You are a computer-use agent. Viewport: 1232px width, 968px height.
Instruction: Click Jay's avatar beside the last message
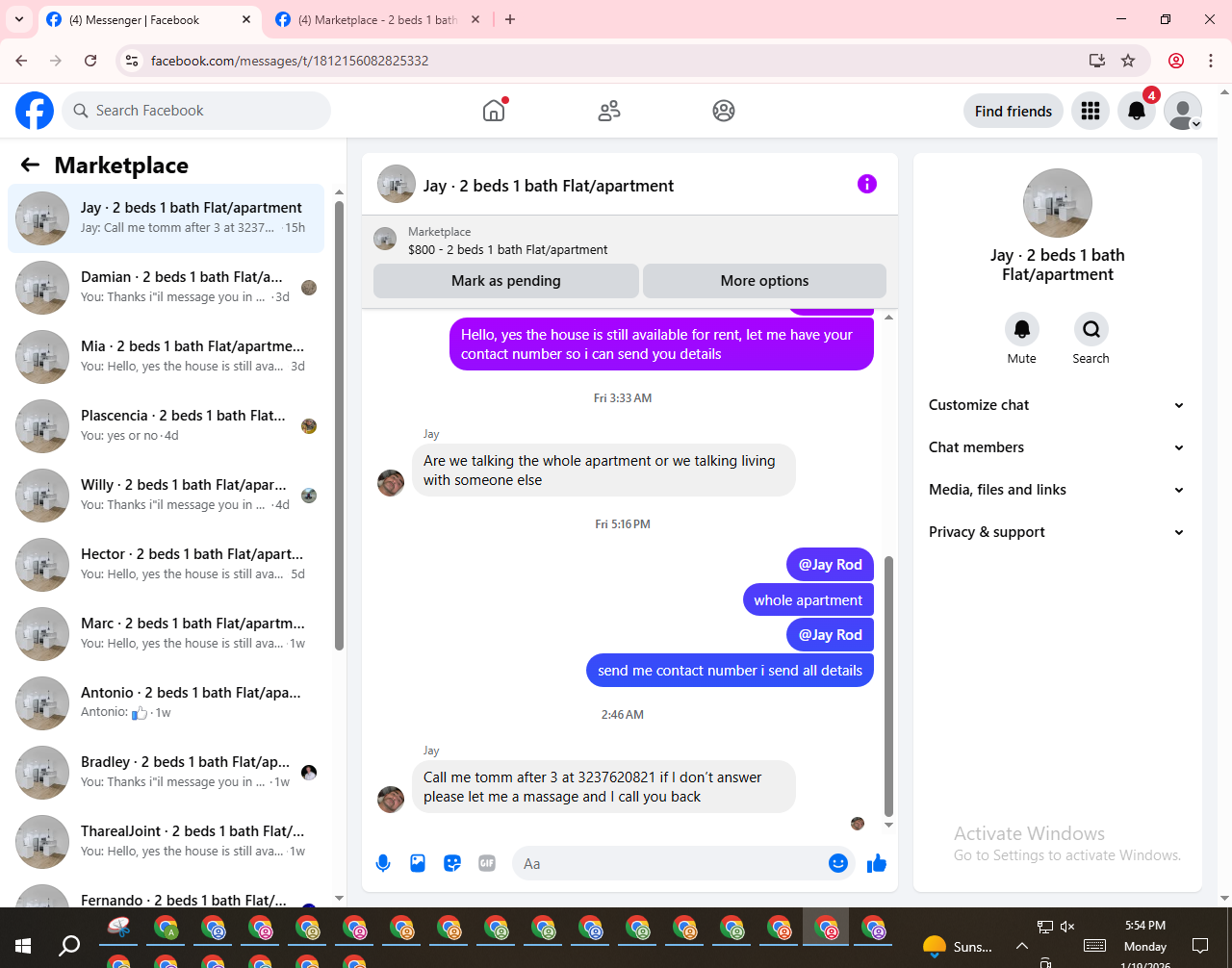point(391,800)
